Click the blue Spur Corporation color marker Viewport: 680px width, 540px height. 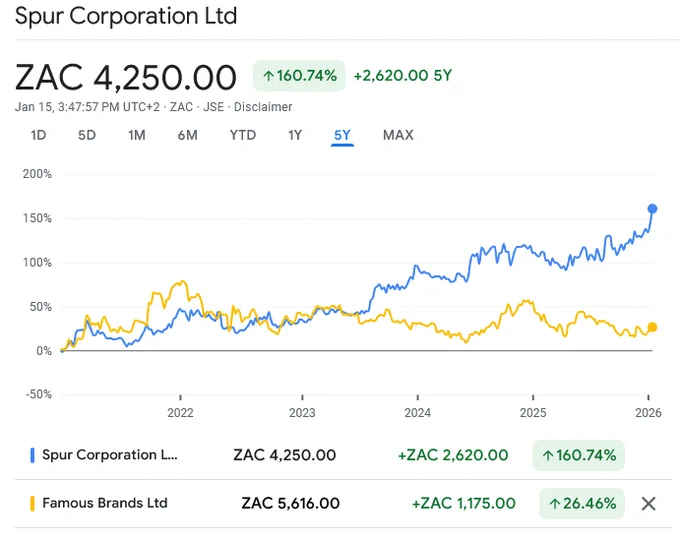point(32,455)
